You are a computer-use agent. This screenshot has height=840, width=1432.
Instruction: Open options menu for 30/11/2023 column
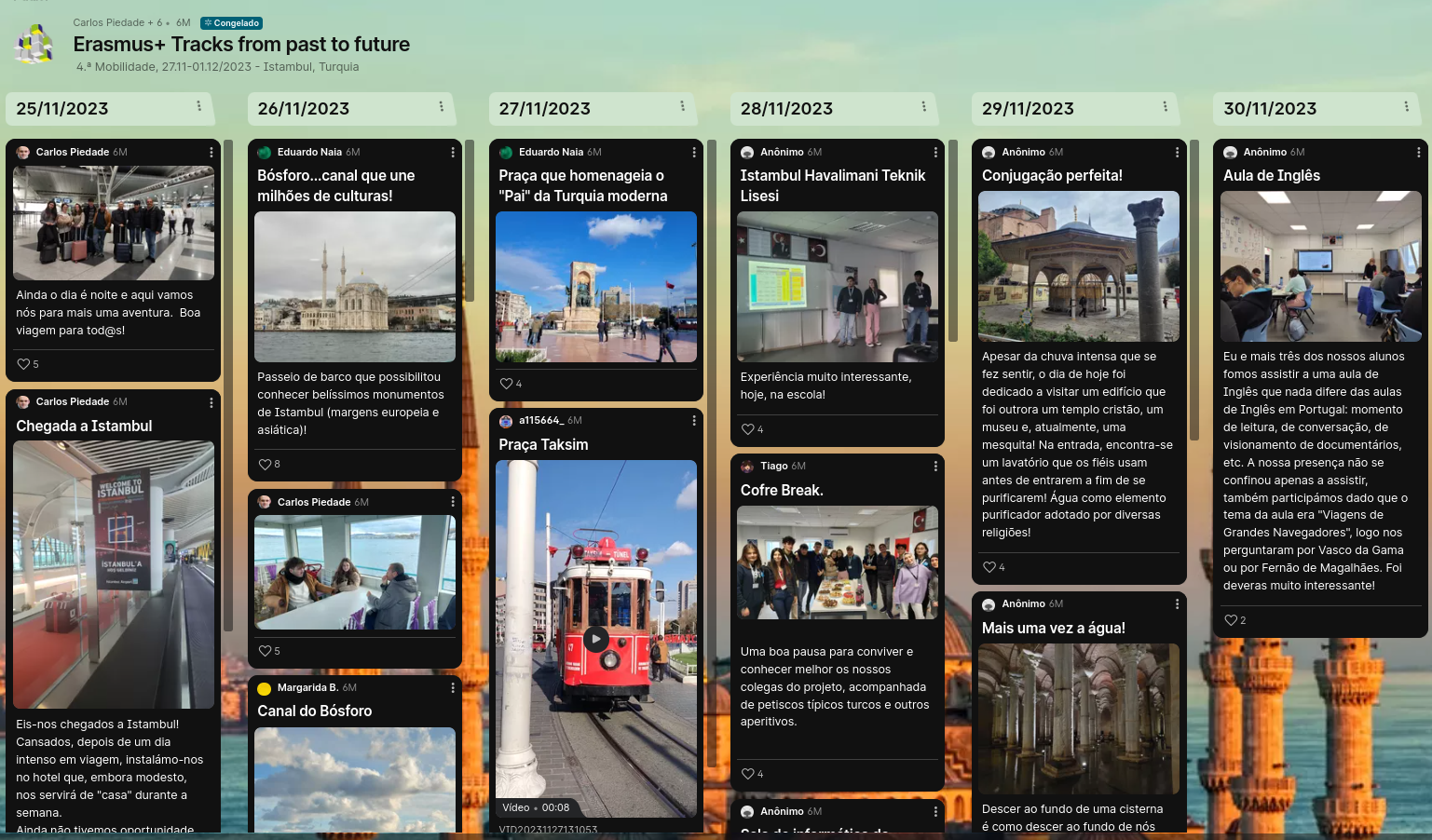1406,106
